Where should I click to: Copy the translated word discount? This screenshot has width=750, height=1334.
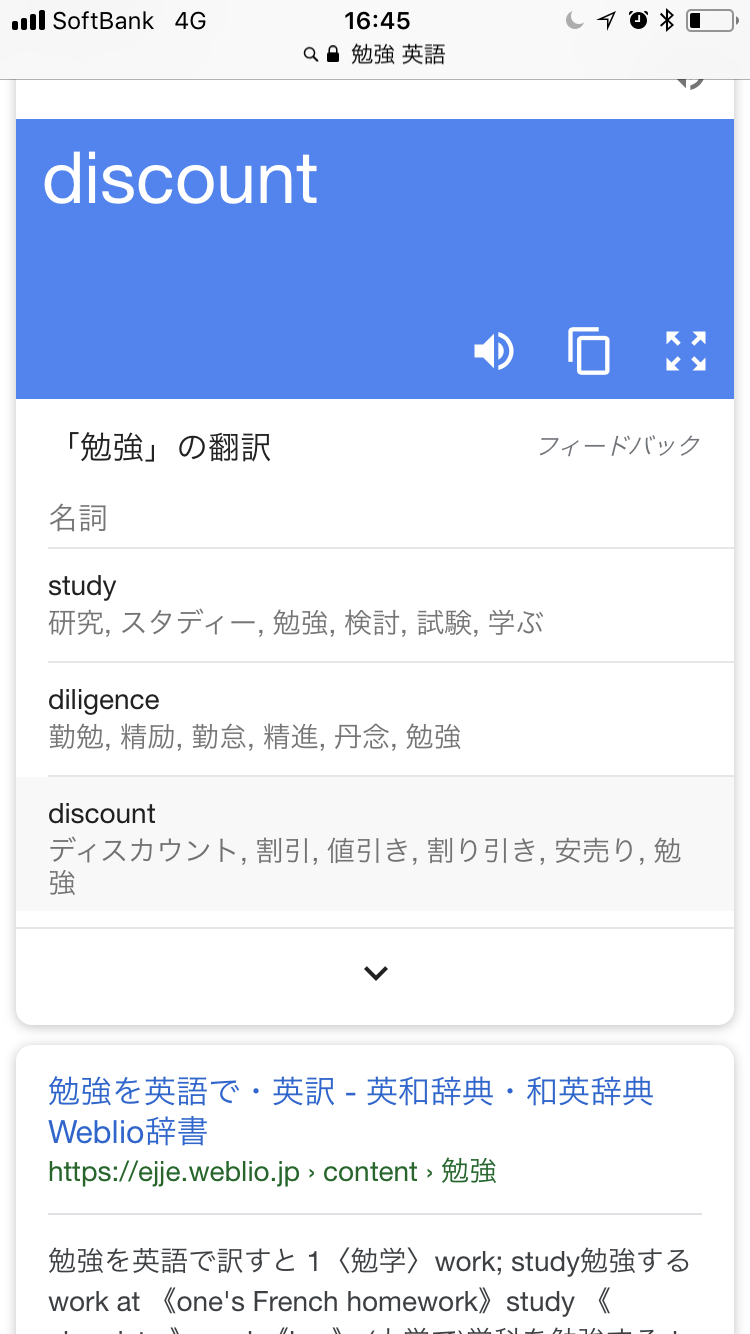point(589,351)
